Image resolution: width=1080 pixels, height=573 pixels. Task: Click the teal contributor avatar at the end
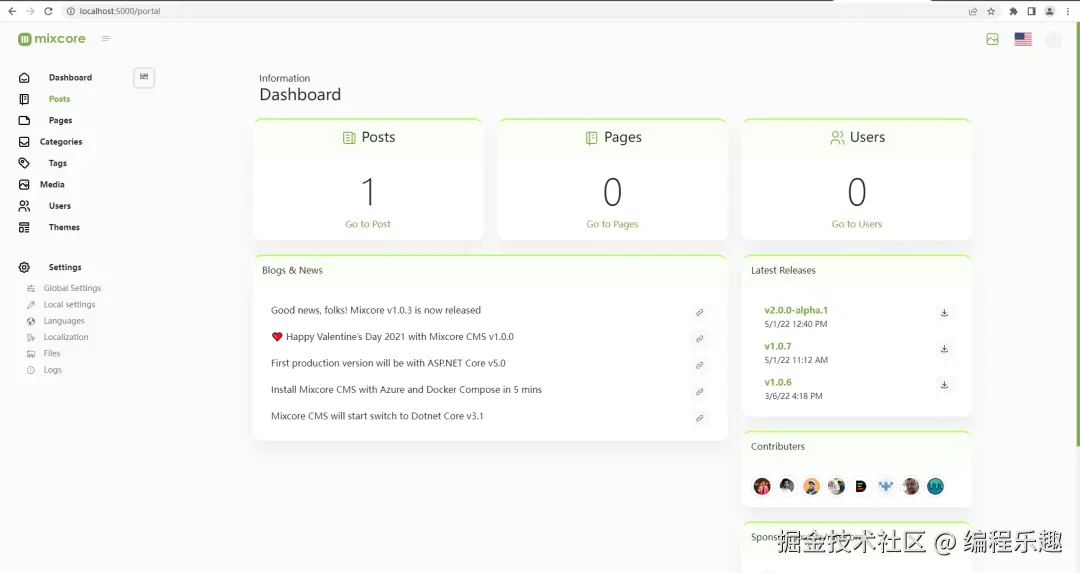coord(935,486)
